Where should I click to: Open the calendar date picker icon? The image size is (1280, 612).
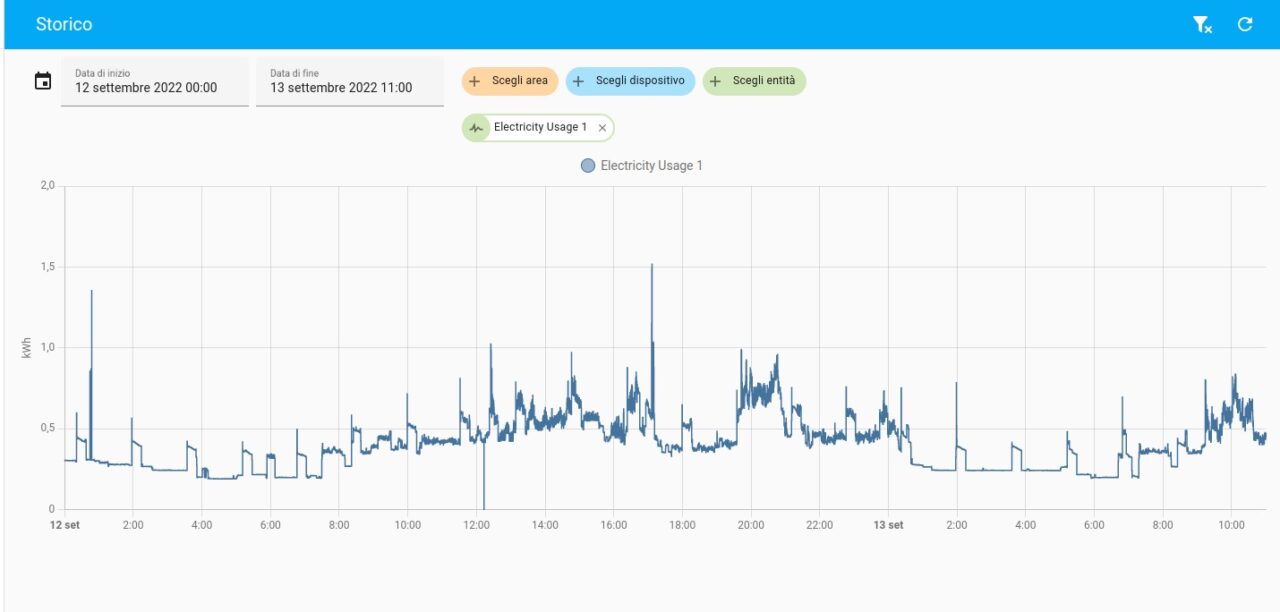tap(43, 81)
